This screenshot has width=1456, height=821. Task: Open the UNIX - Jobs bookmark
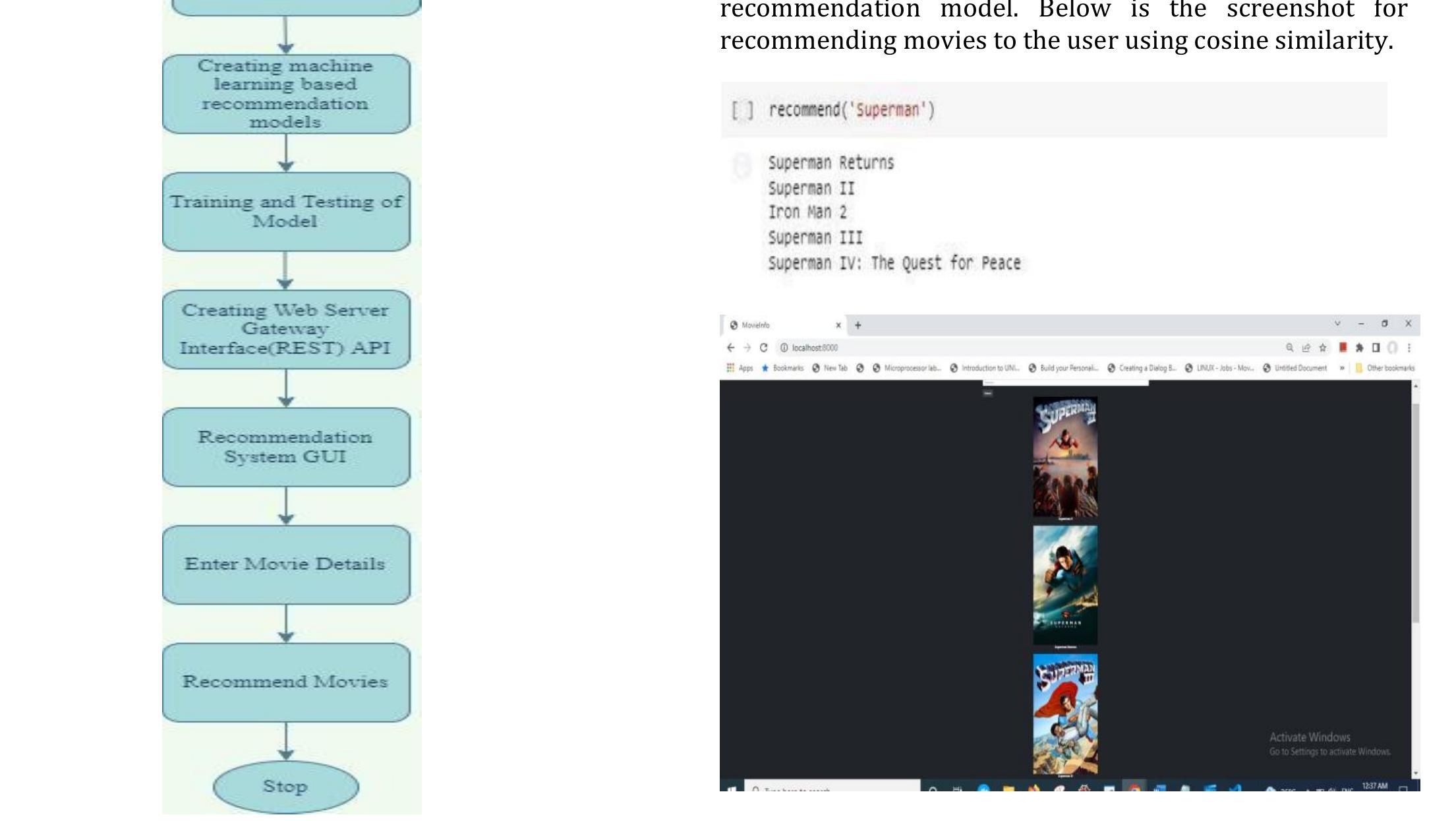pyautogui.click(x=1219, y=368)
